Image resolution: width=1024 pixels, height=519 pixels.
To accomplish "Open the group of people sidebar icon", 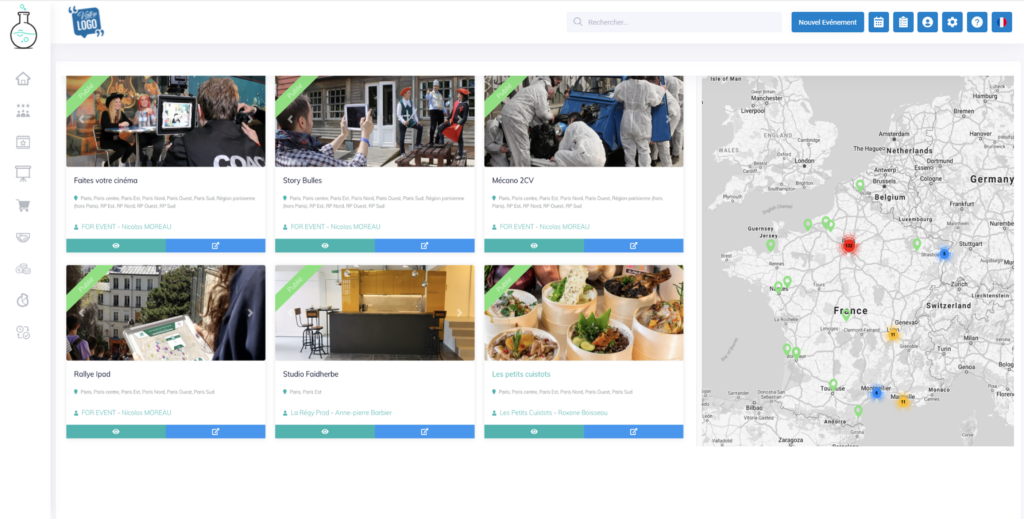I will 23,110.
